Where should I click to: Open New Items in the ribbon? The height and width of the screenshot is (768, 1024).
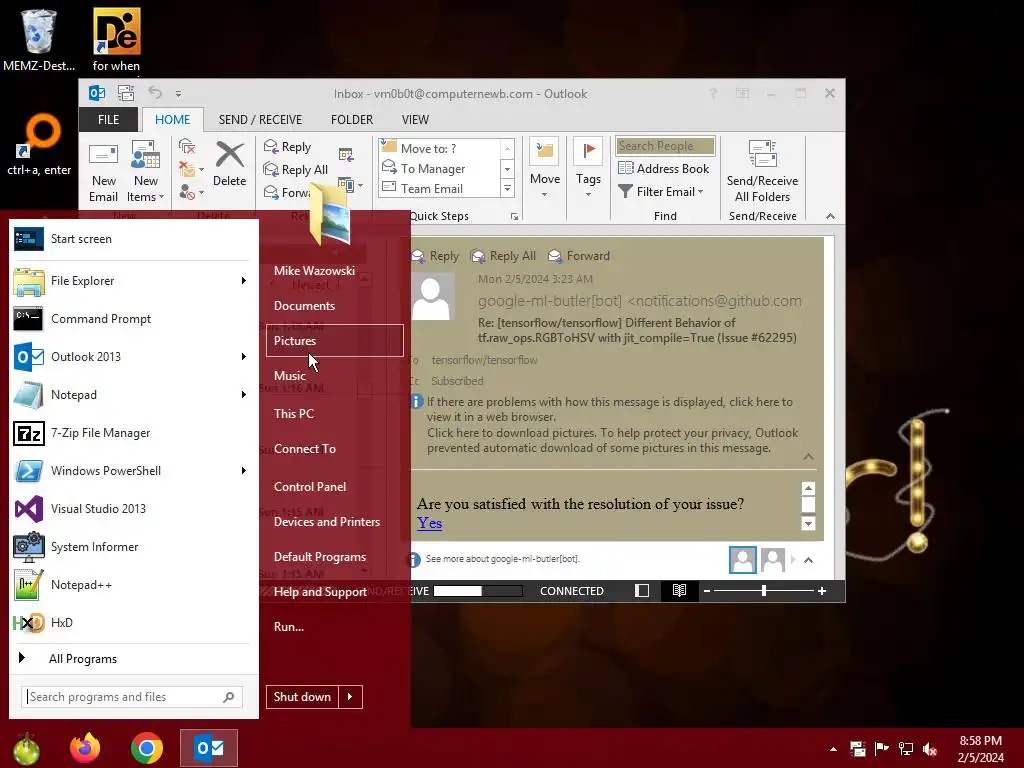(145, 171)
